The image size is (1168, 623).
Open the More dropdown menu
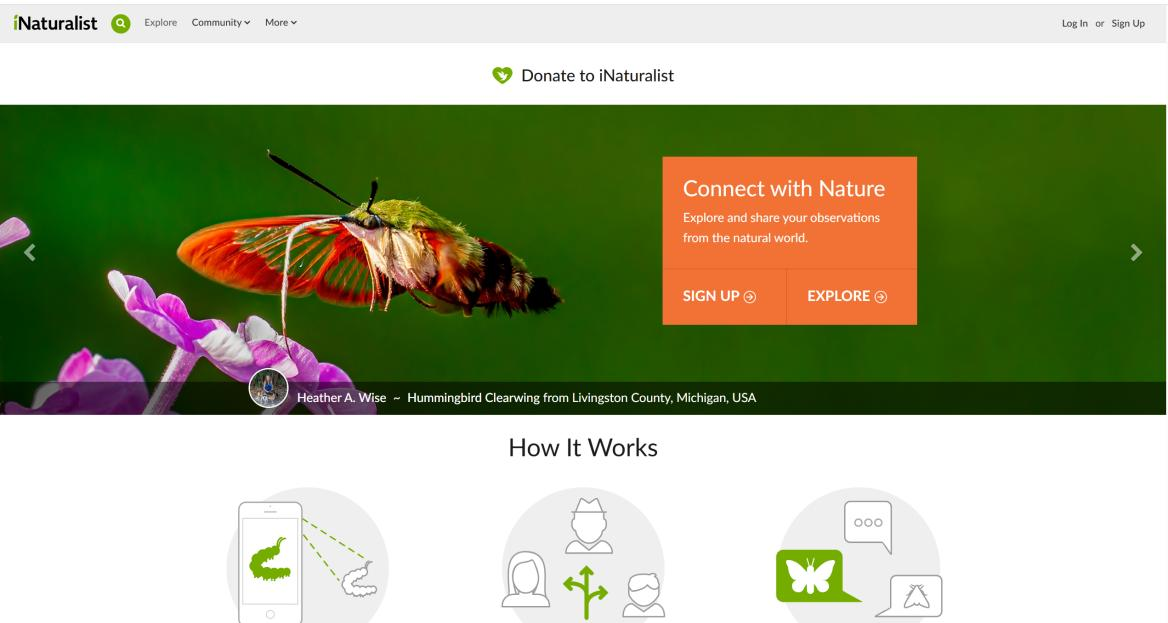(281, 23)
